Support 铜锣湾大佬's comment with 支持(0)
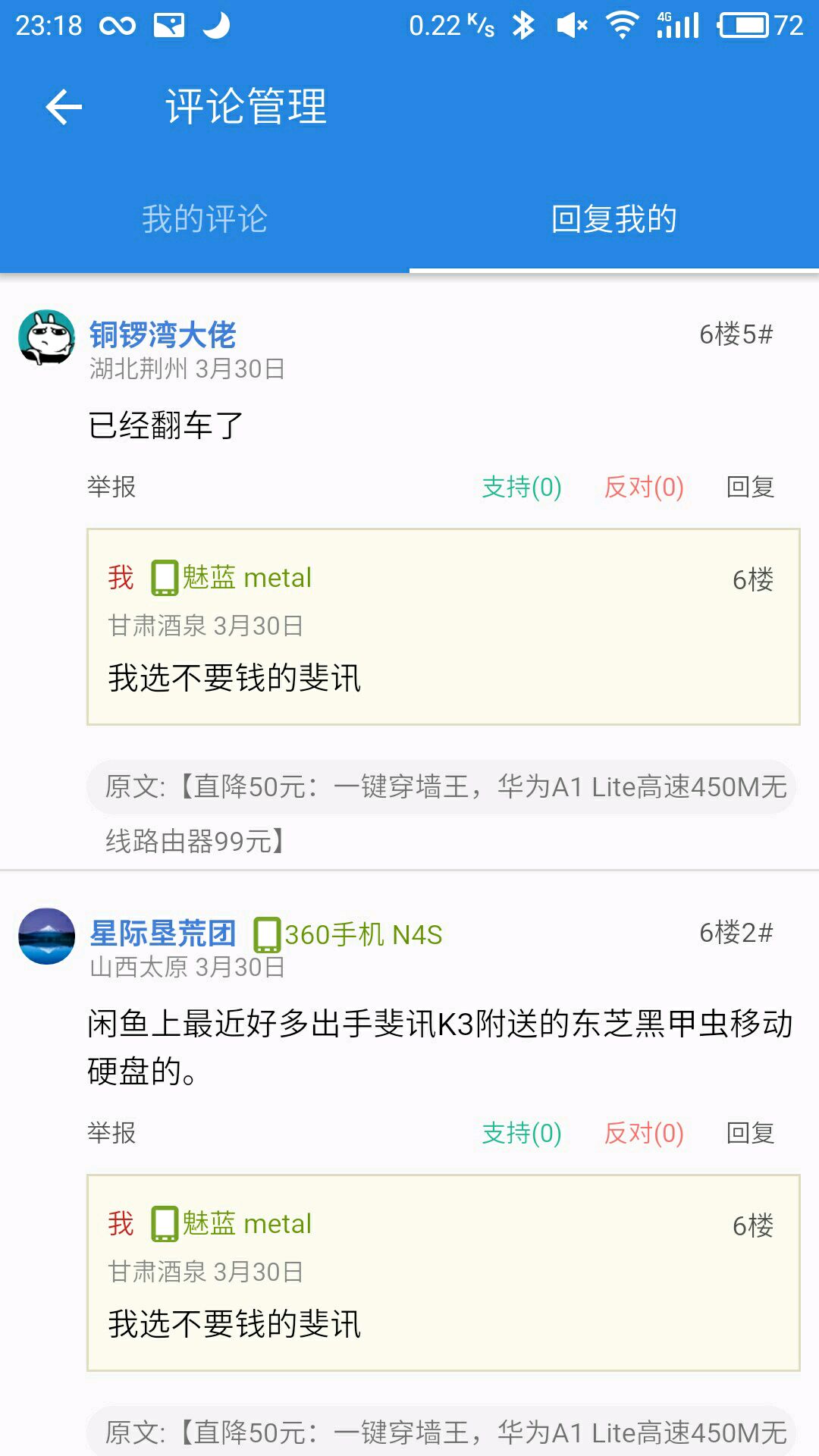 point(522,487)
